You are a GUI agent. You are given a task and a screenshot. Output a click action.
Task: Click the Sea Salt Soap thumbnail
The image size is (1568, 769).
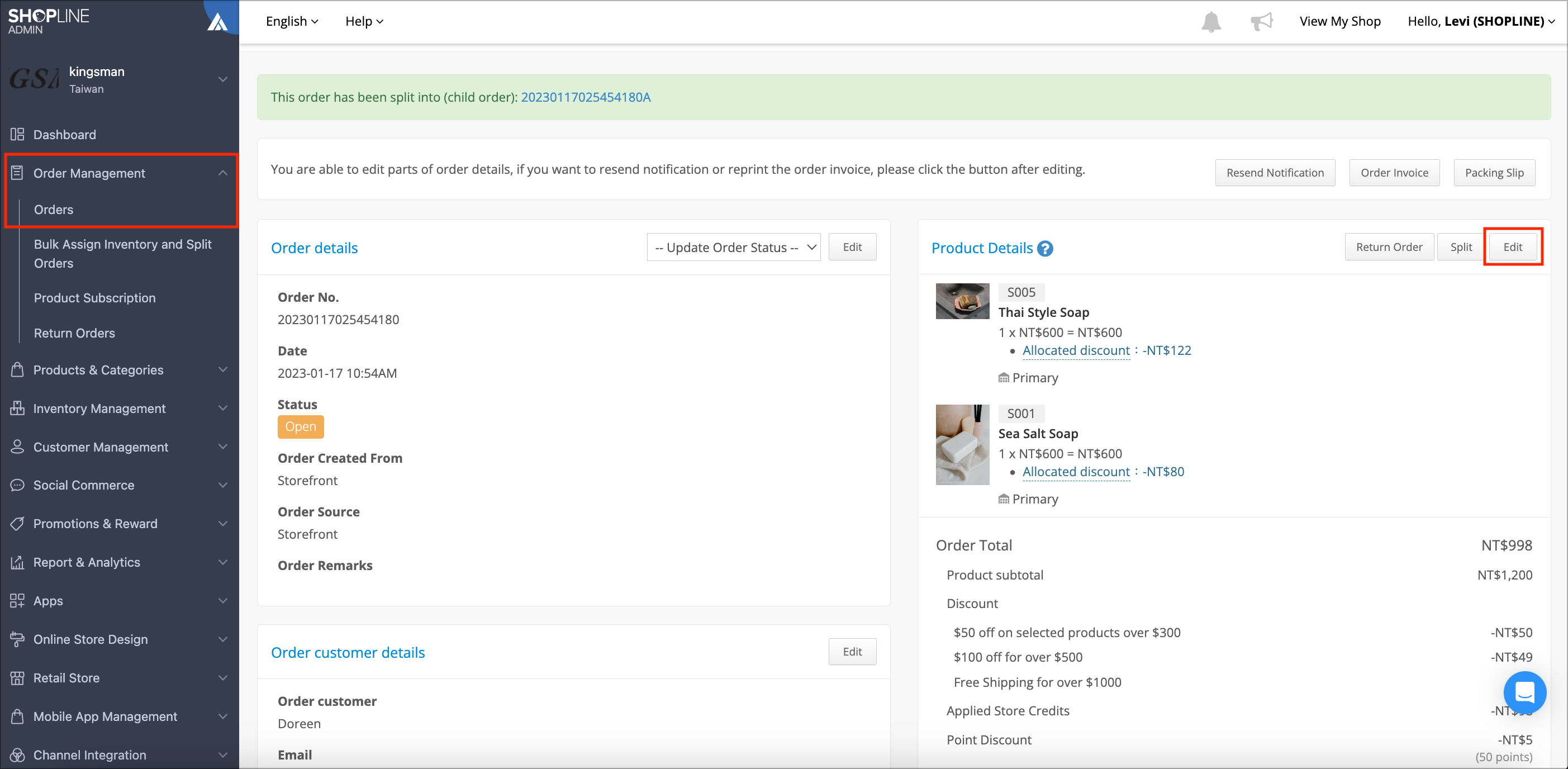click(x=962, y=444)
